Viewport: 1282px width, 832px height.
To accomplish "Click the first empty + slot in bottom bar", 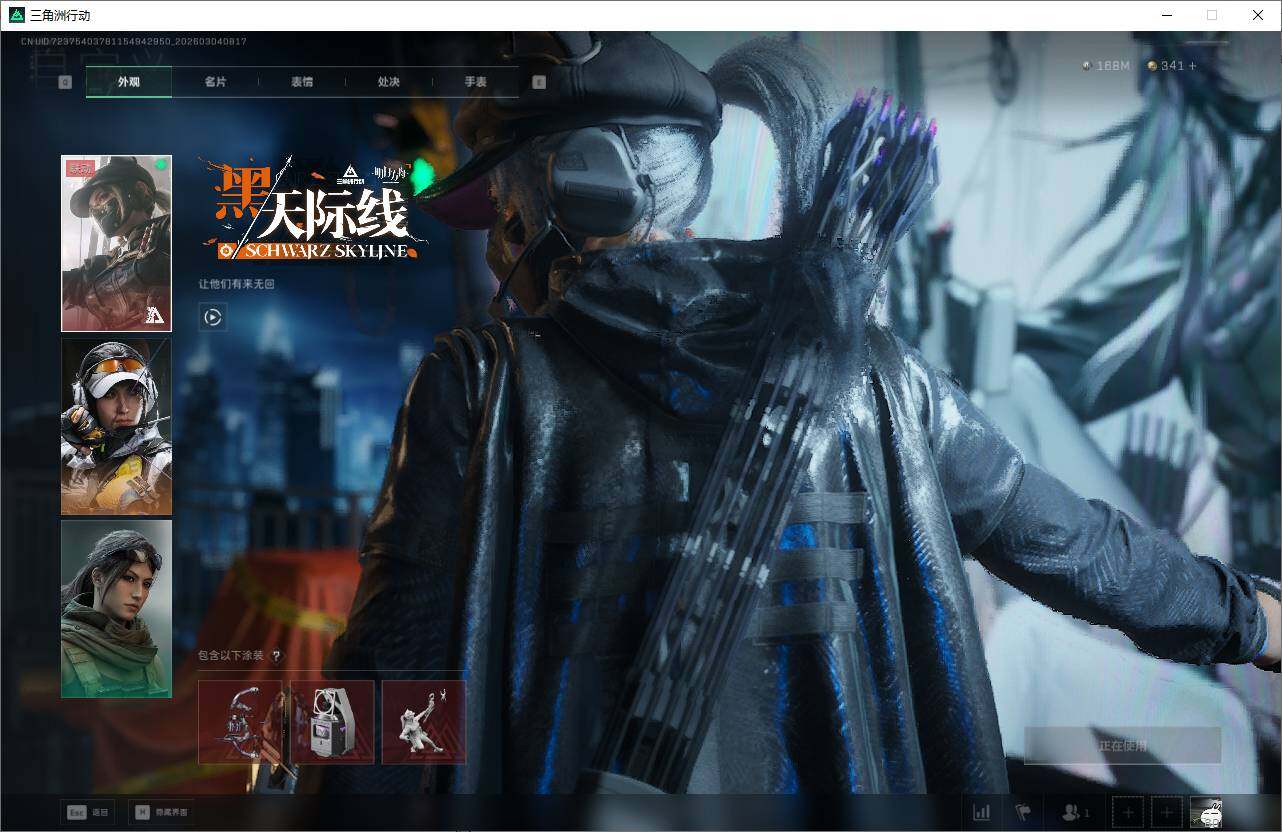I will click(x=1128, y=812).
